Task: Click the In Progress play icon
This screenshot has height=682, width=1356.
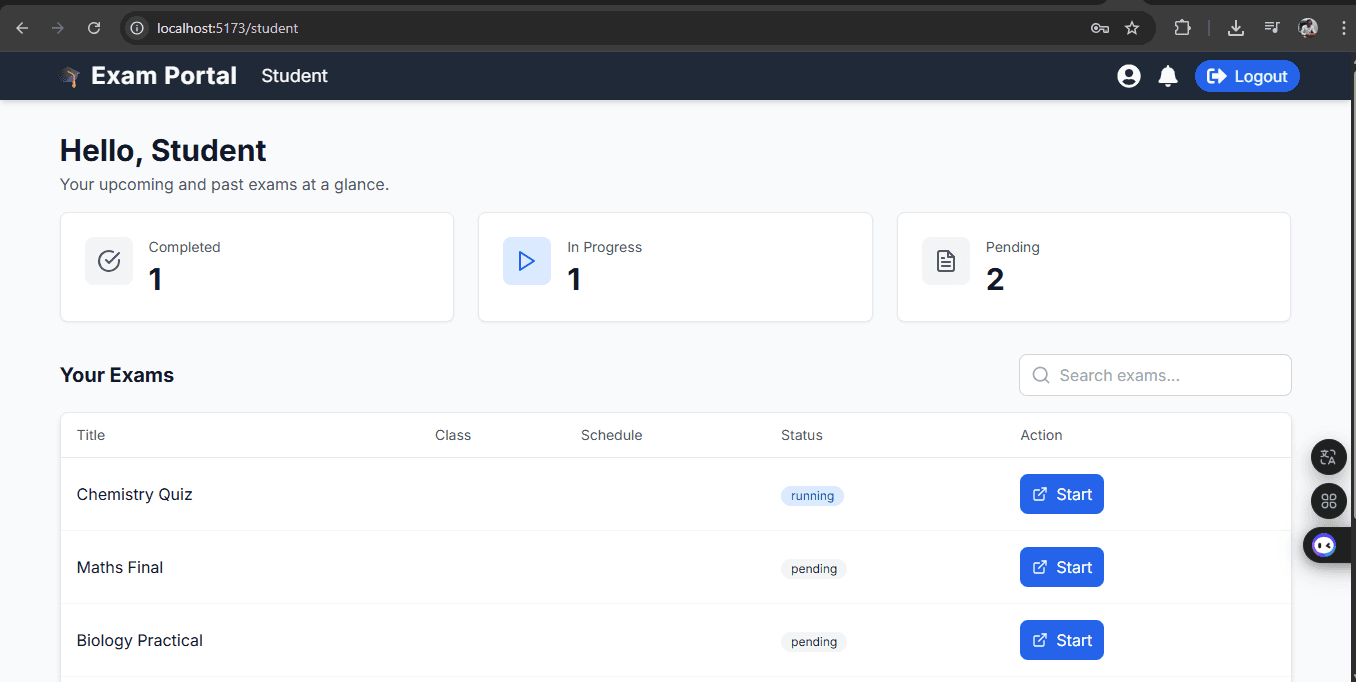Action: point(527,261)
